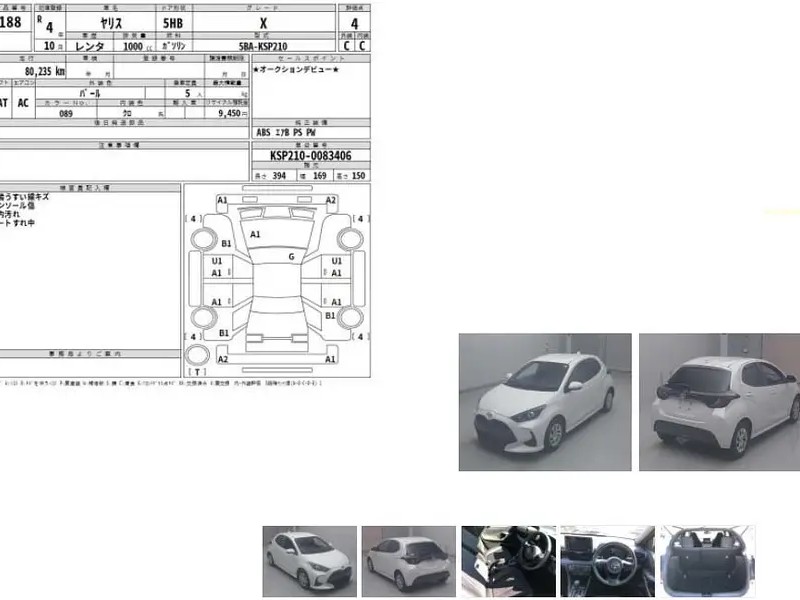Image resolution: width=800 pixels, height=600 pixels.
Task: Click the front-left wheel circle in diagram
Action: pyautogui.click(x=204, y=239)
